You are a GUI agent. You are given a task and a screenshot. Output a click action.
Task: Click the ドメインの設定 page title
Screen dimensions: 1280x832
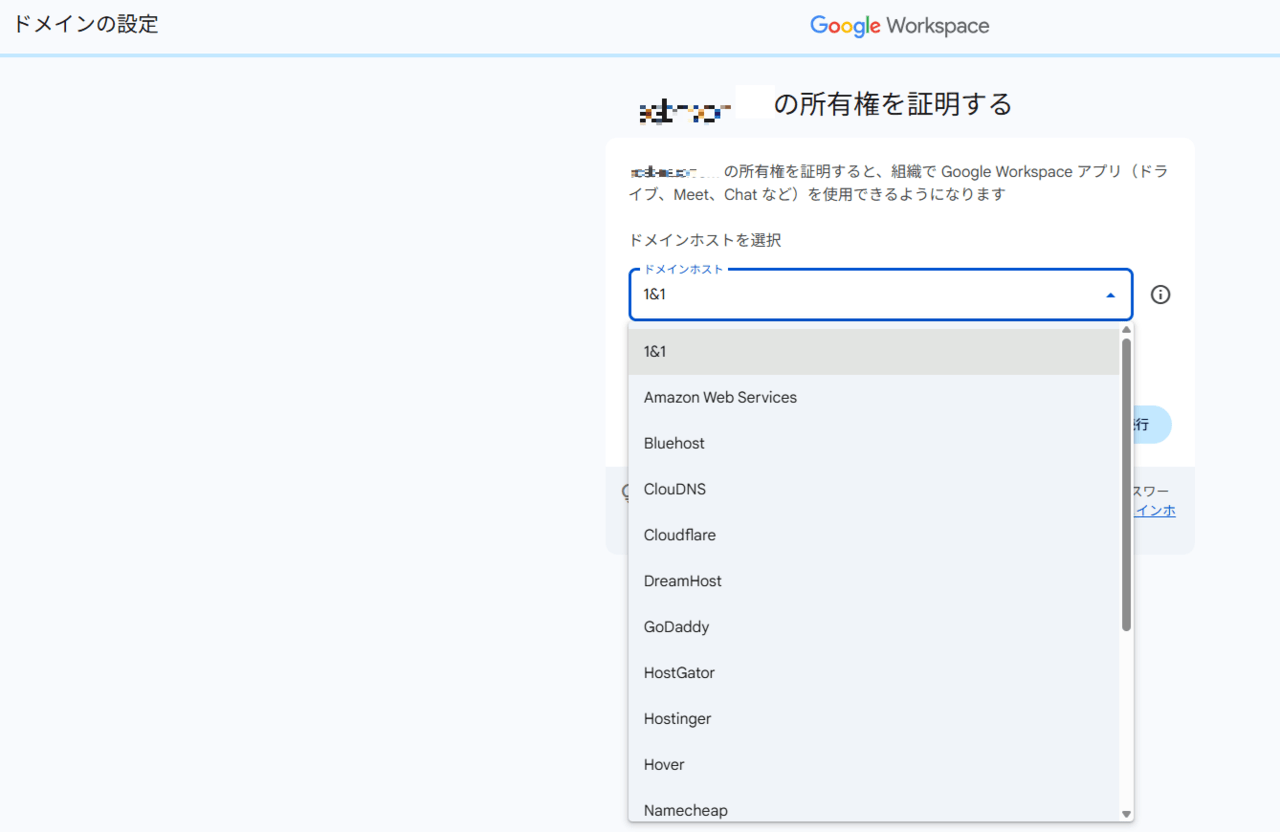point(85,24)
